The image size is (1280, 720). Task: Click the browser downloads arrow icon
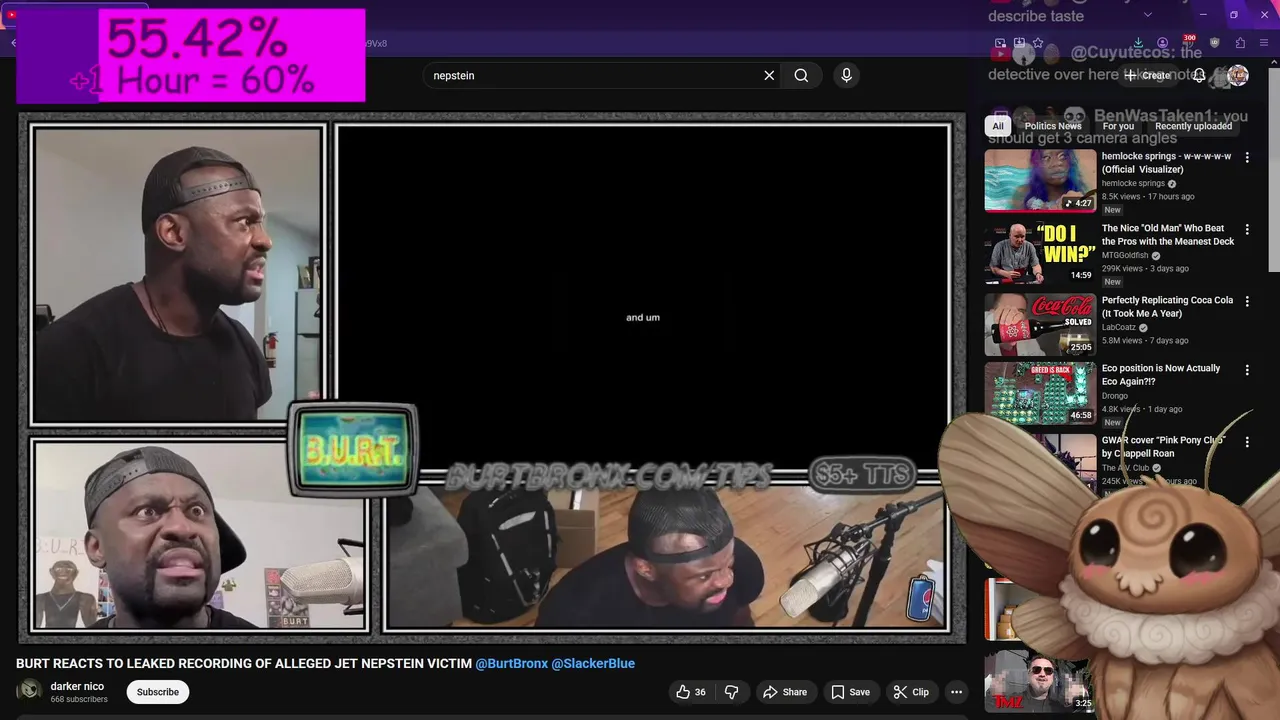click(1138, 43)
